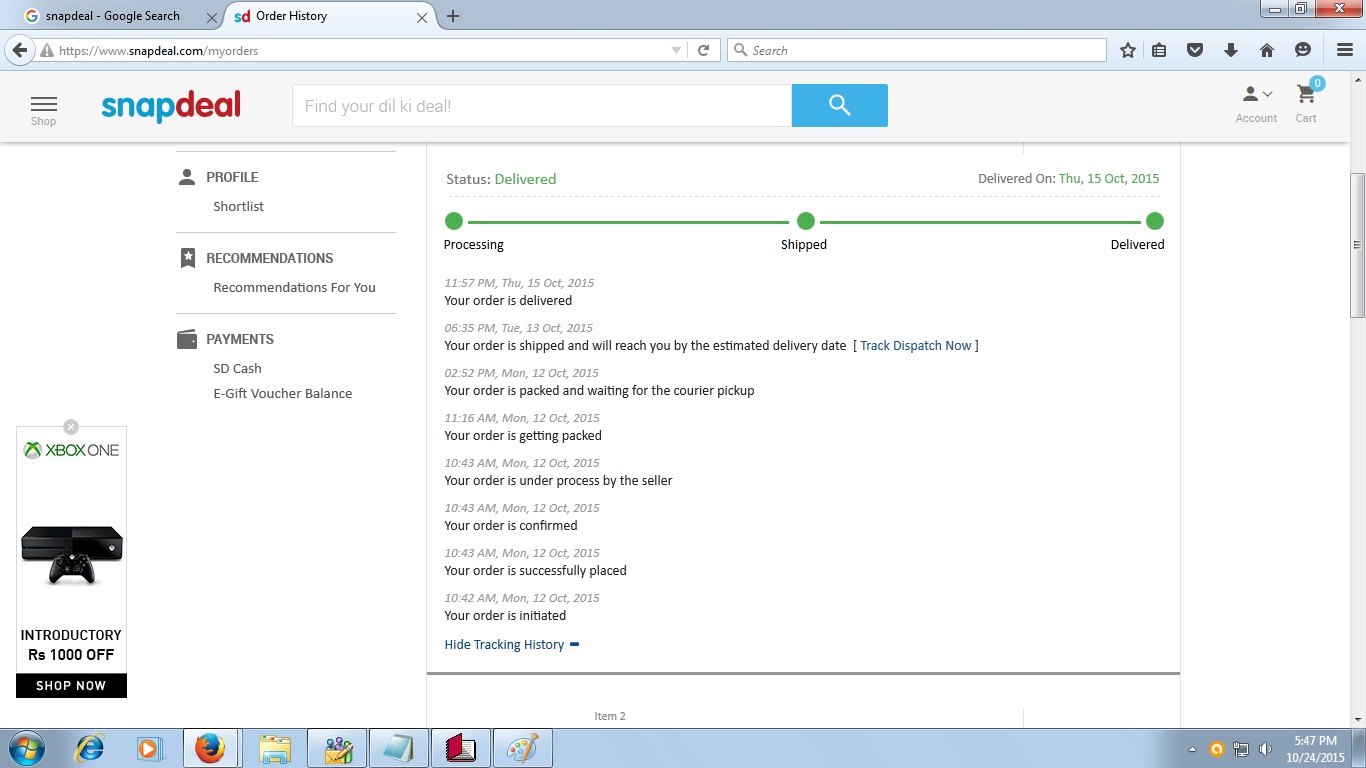Open the red book taskbar app

coord(460,748)
